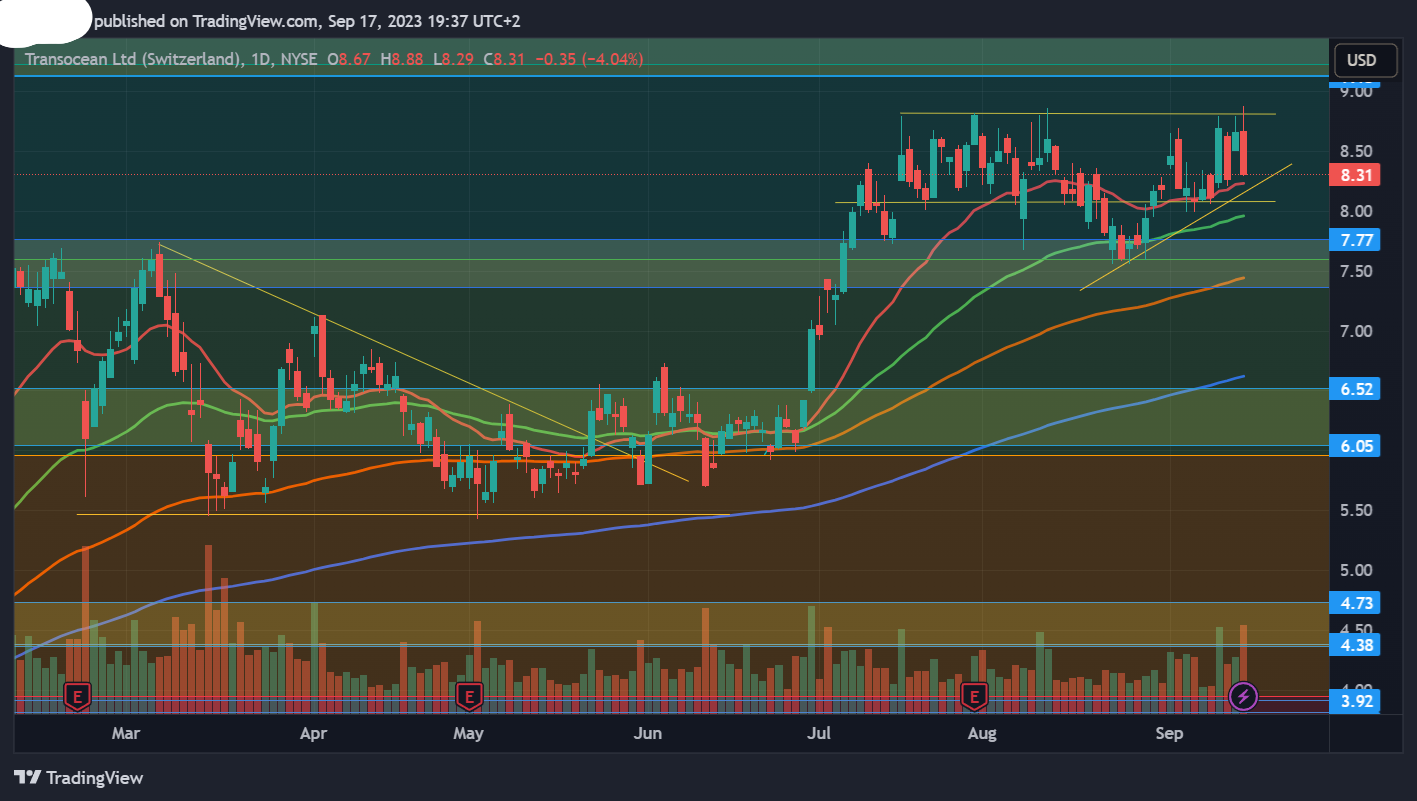
Task: Click the 9.00 price axis tick
Action: pos(1357,92)
